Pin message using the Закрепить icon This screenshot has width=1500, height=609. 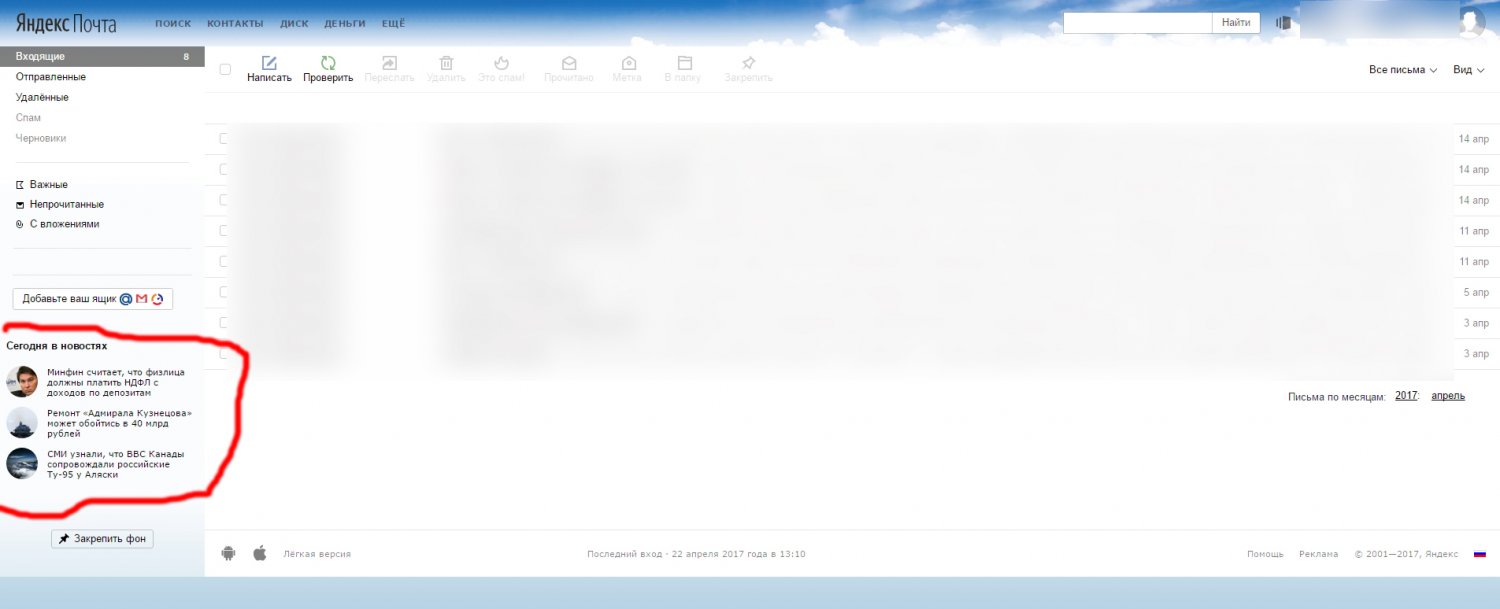tap(748, 63)
